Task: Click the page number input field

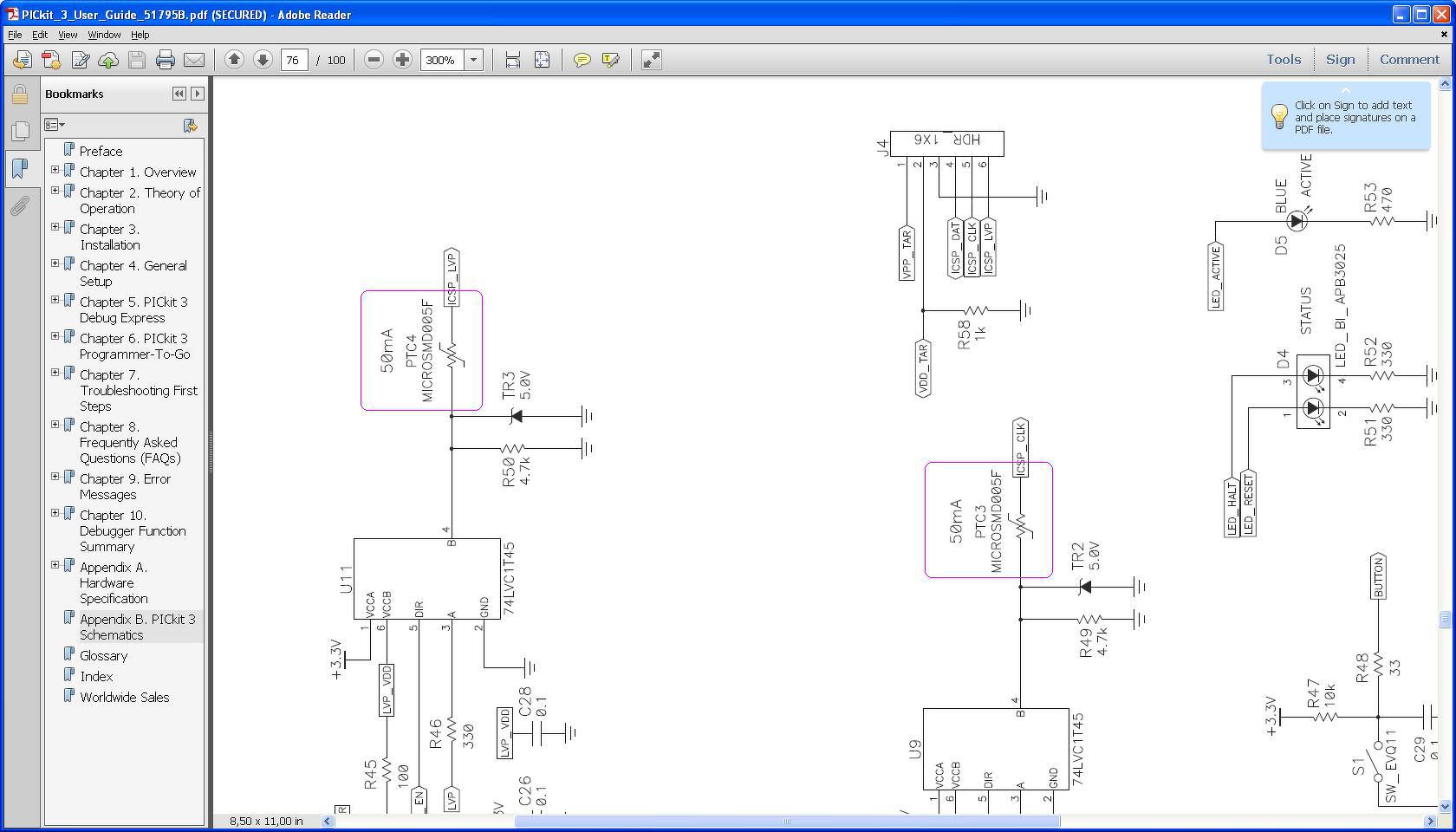Action: (294, 60)
